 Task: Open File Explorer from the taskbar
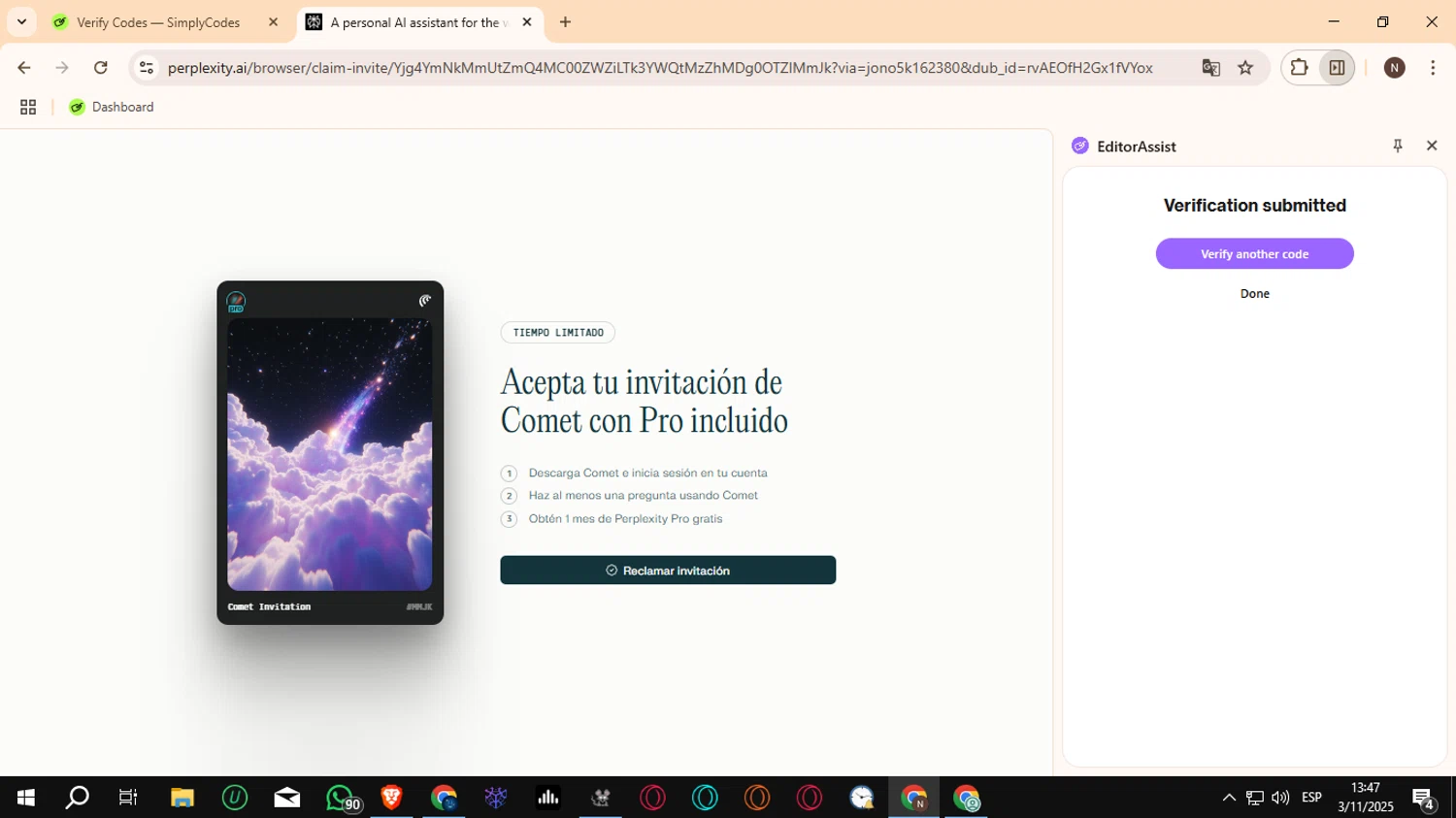[x=182, y=798]
